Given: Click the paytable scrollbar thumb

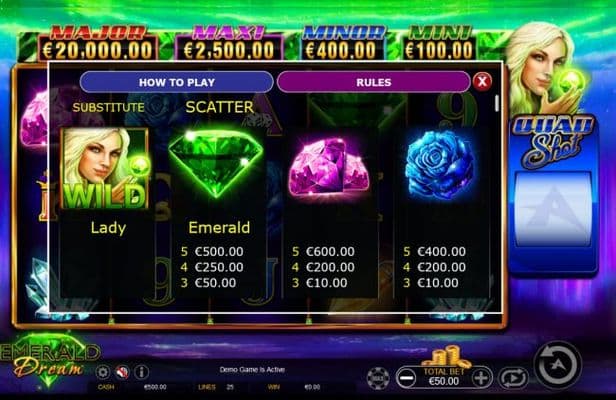Looking at the screenshot, I should pyautogui.click(x=497, y=103).
